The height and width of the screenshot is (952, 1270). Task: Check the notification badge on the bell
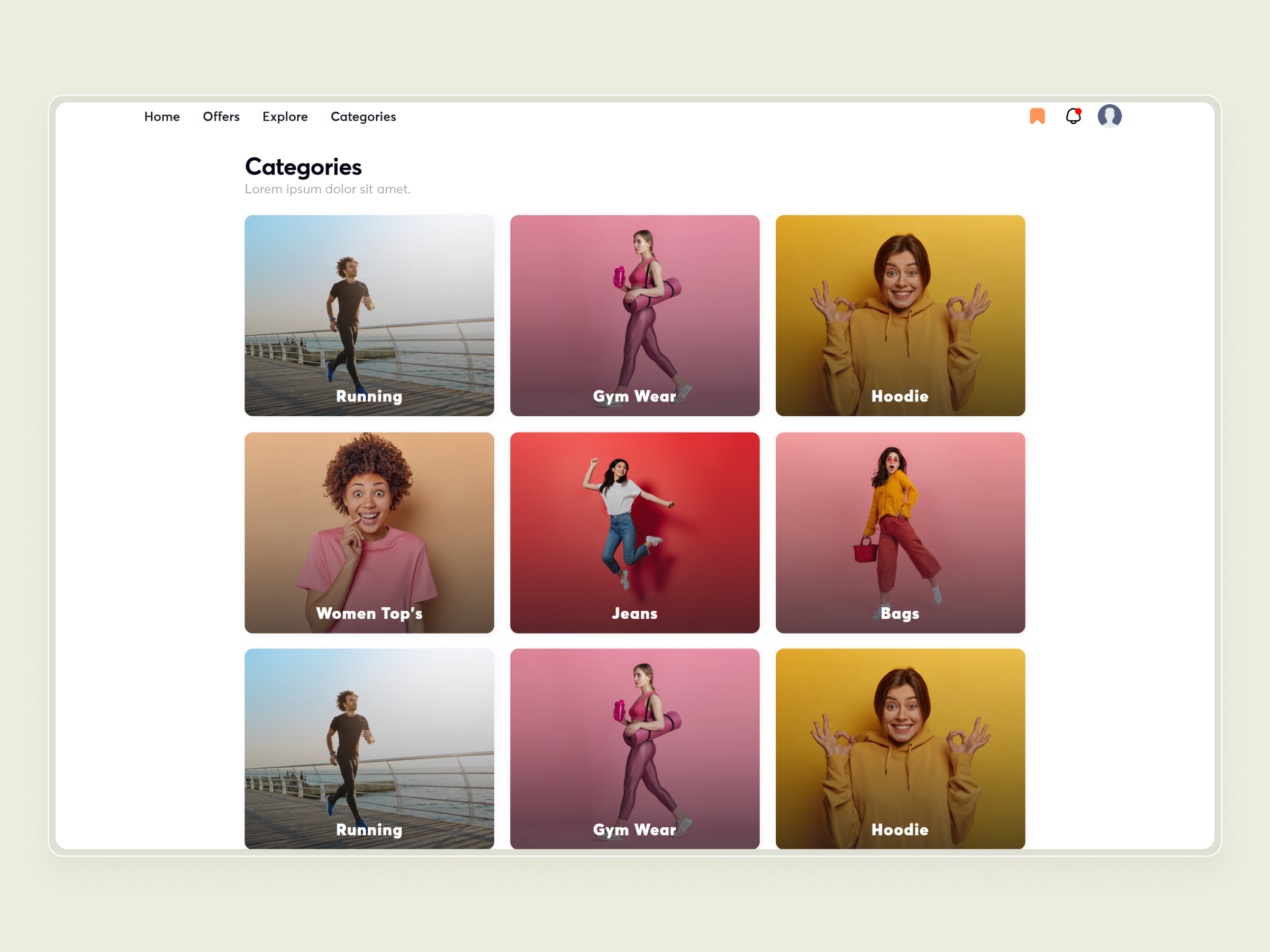coord(1079,111)
